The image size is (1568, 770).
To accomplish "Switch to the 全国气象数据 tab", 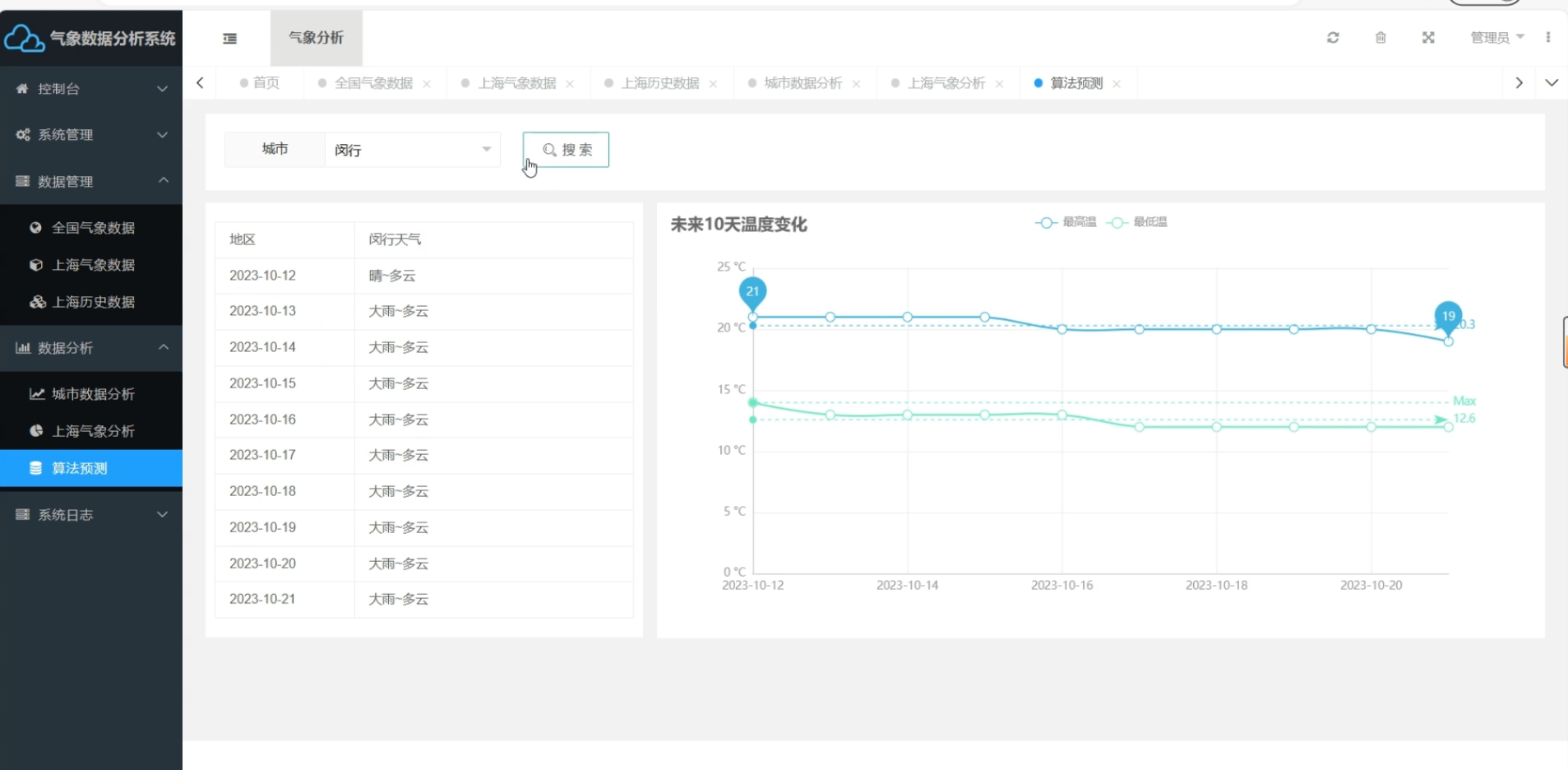I will pyautogui.click(x=373, y=83).
